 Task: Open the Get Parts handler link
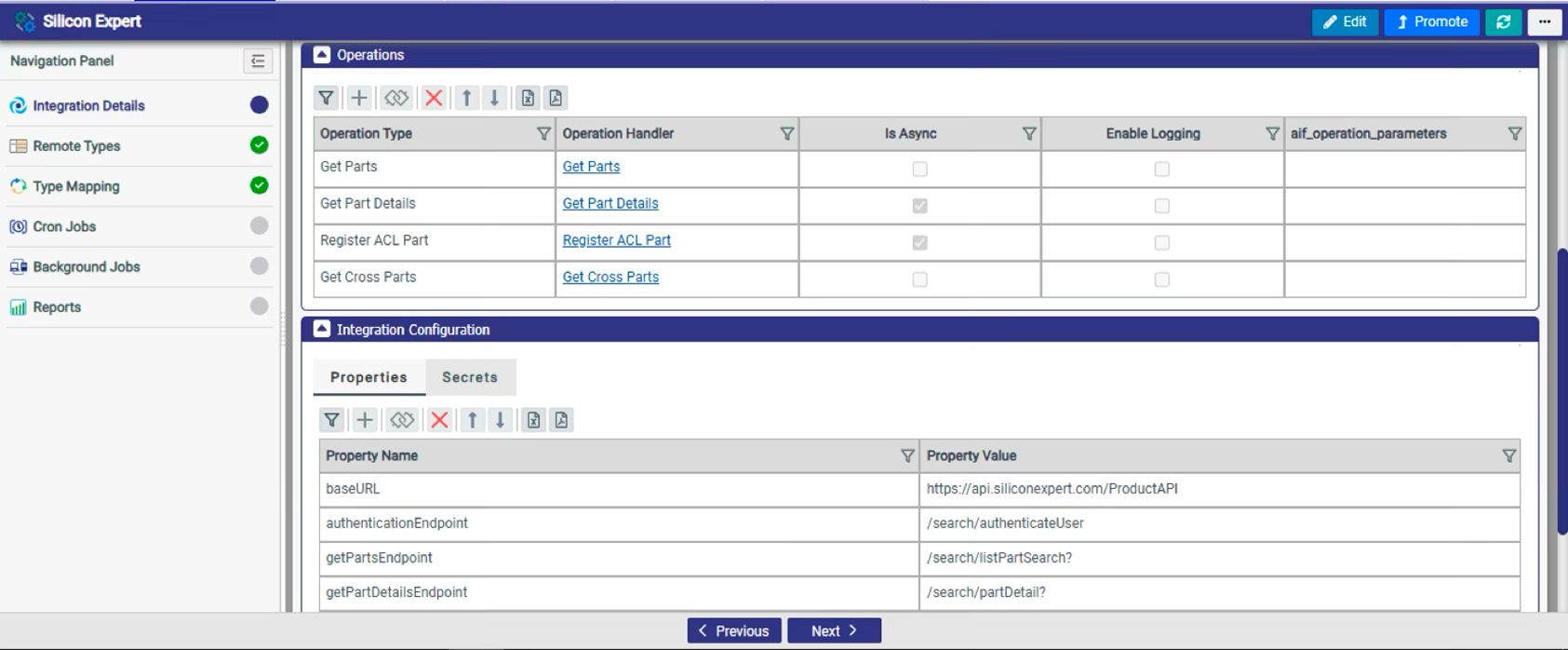(x=591, y=167)
